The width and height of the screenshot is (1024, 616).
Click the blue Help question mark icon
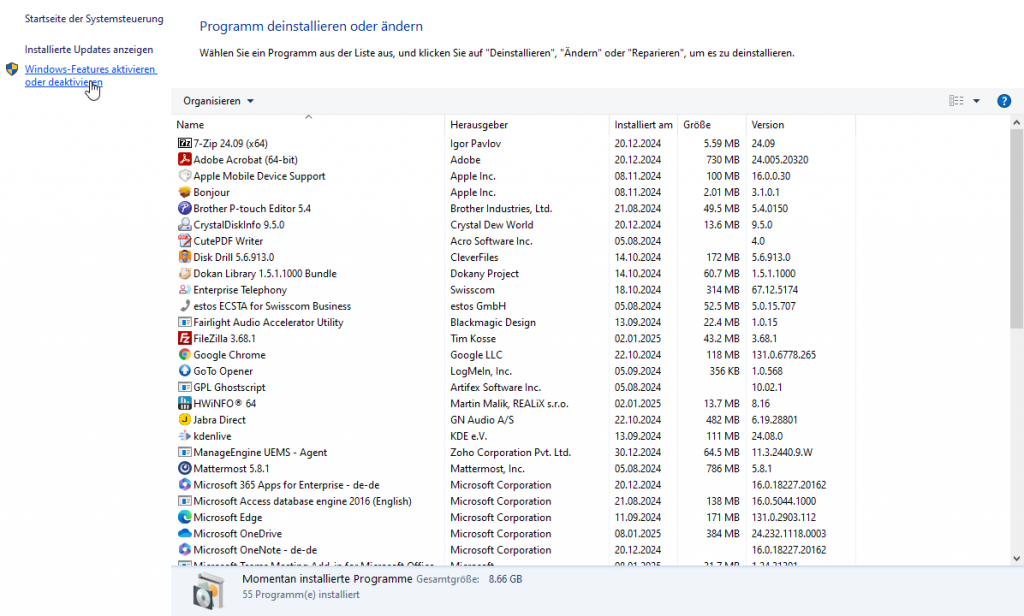(1004, 100)
